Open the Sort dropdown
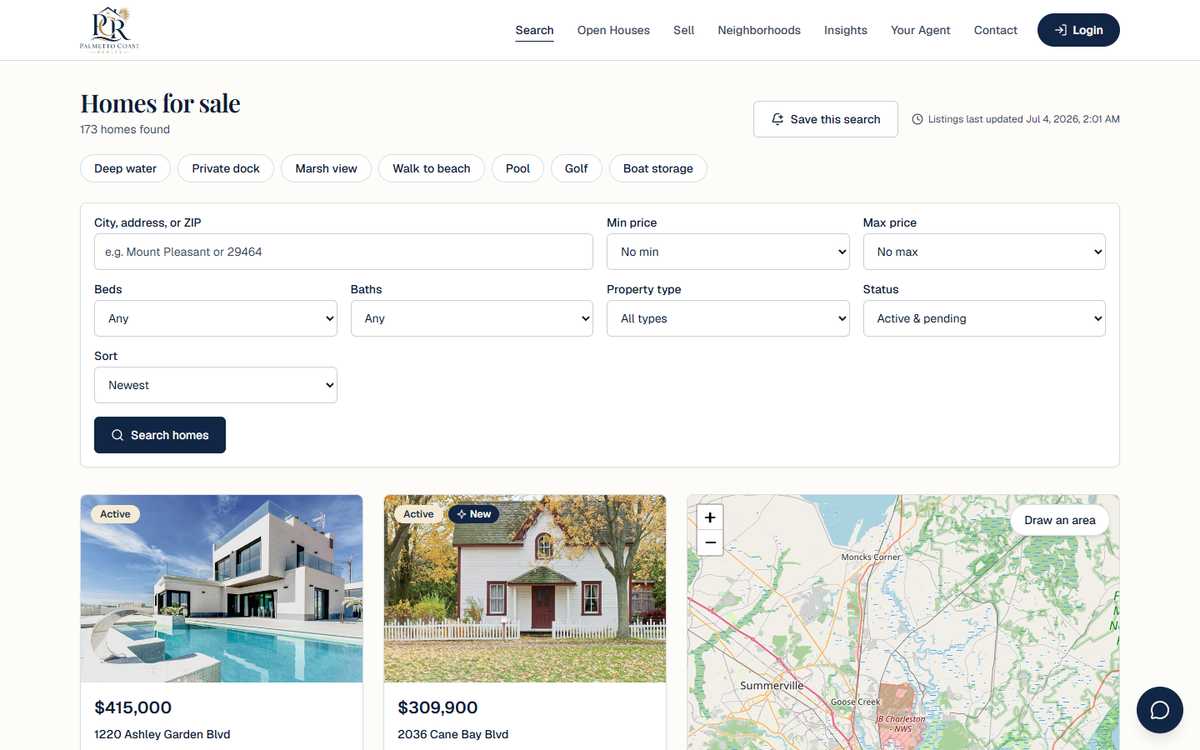 [x=216, y=385]
